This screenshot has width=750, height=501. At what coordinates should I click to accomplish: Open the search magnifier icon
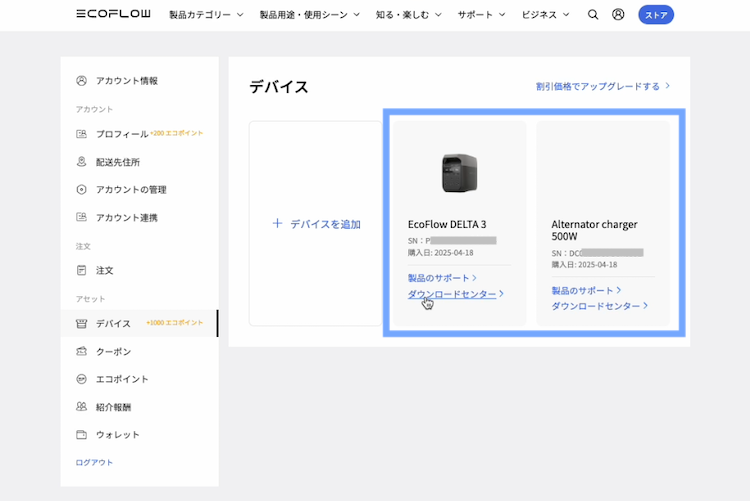pyautogui.click(x=593, y=15)
